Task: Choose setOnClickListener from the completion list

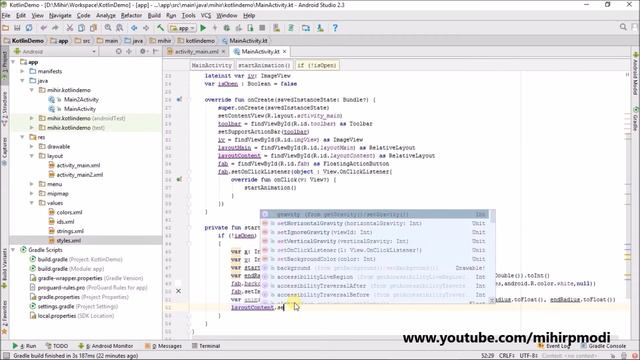Action: click(x=374, y=250)
